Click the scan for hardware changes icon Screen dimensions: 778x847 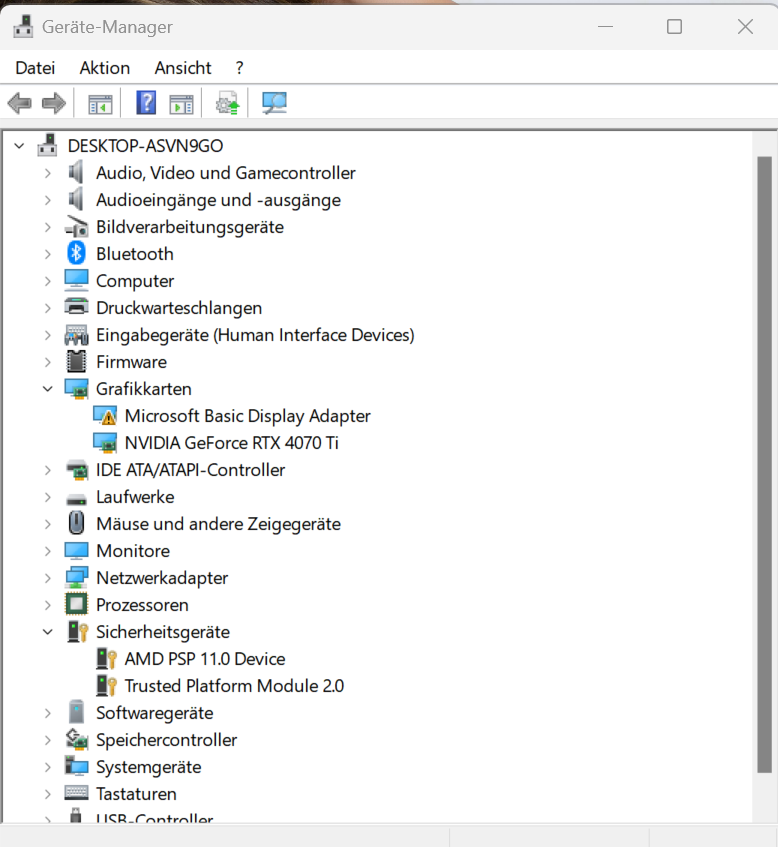click(274, 103)
